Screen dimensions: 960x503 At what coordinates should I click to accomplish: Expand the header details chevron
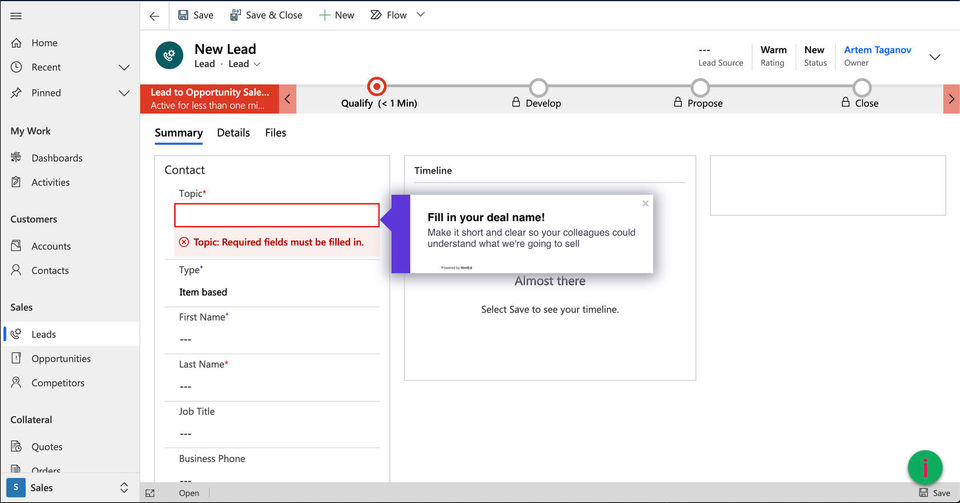tap(935, 57)
